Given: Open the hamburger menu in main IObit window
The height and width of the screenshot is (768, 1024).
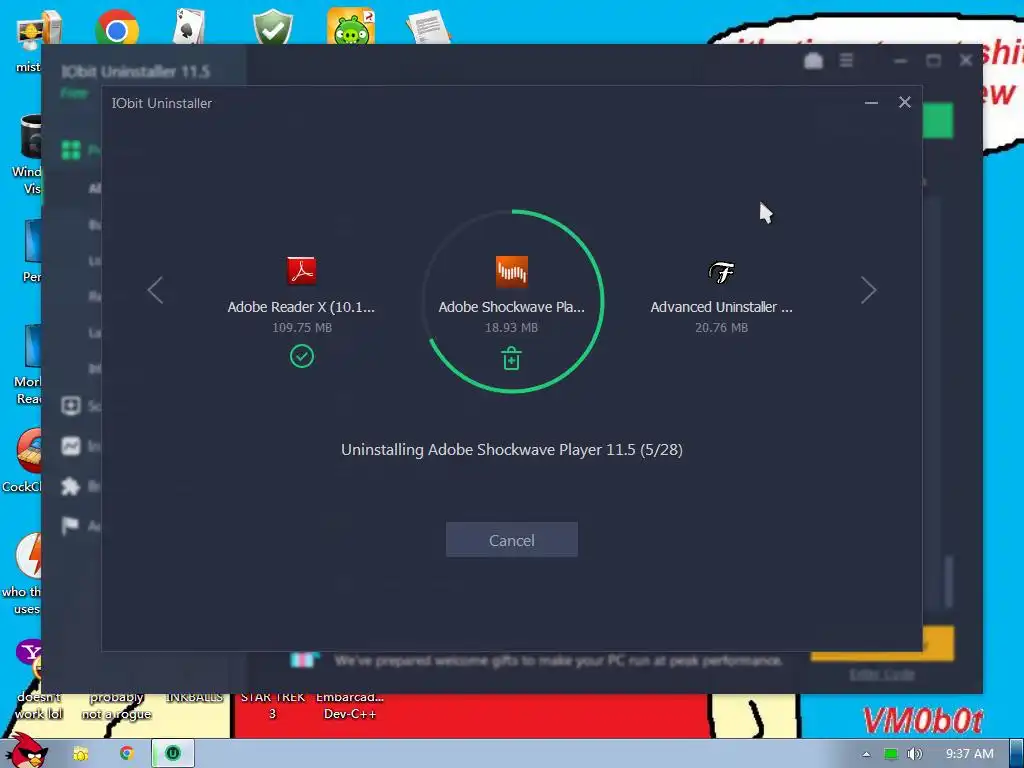Looking at the screenshot, I should (846, 60).
